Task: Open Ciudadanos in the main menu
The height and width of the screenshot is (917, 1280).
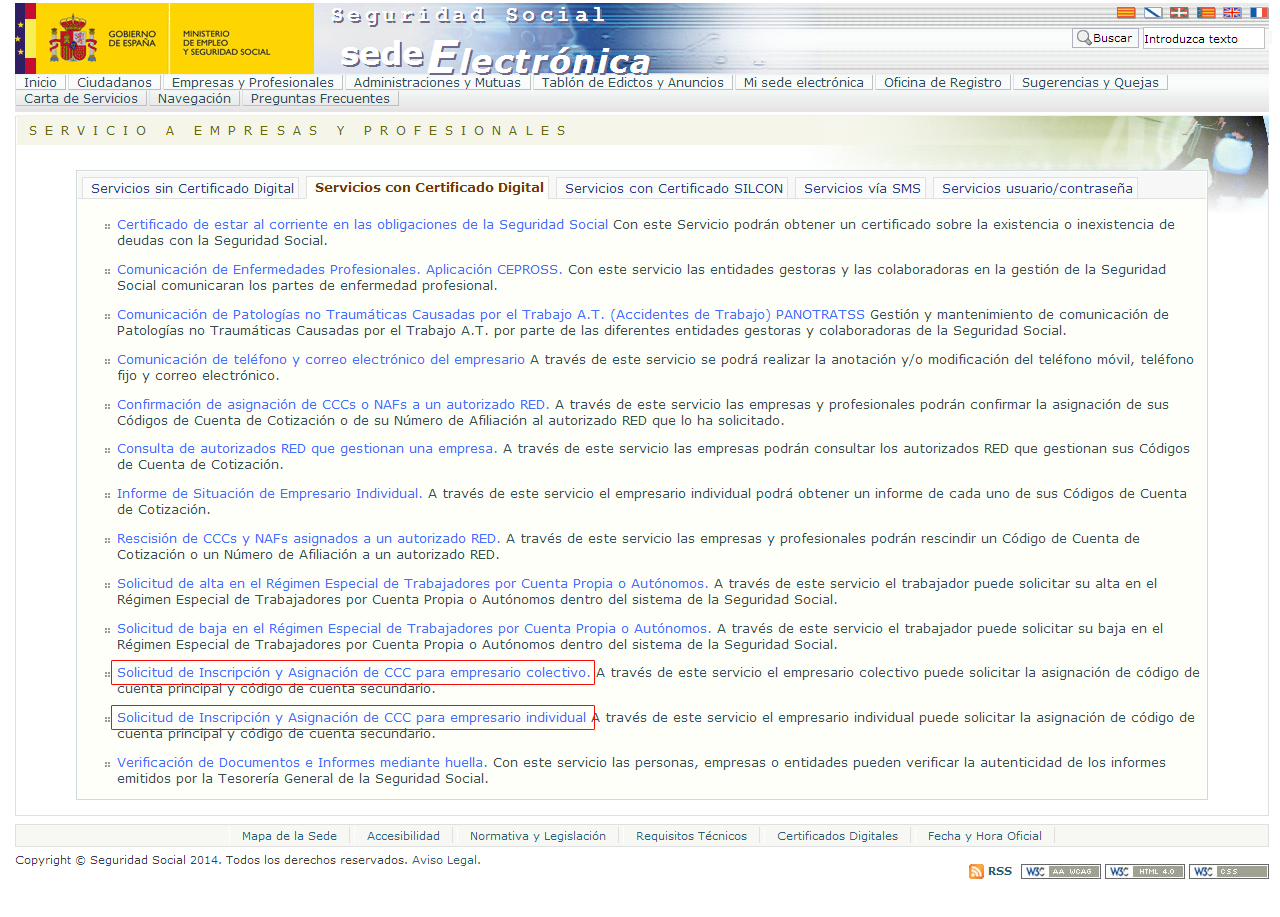Action: (x=114, y=83)
